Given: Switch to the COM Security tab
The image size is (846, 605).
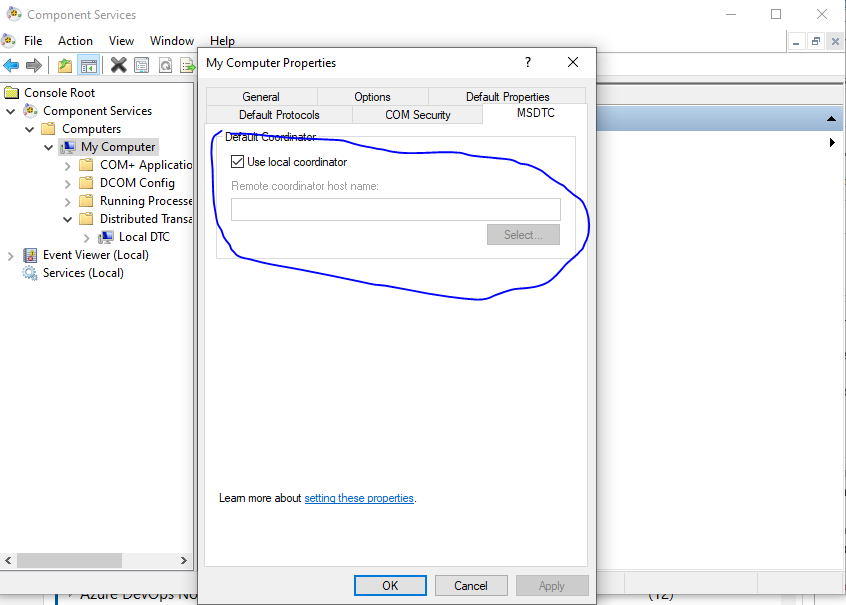Looking at the screenshot, I should point(417,114).
